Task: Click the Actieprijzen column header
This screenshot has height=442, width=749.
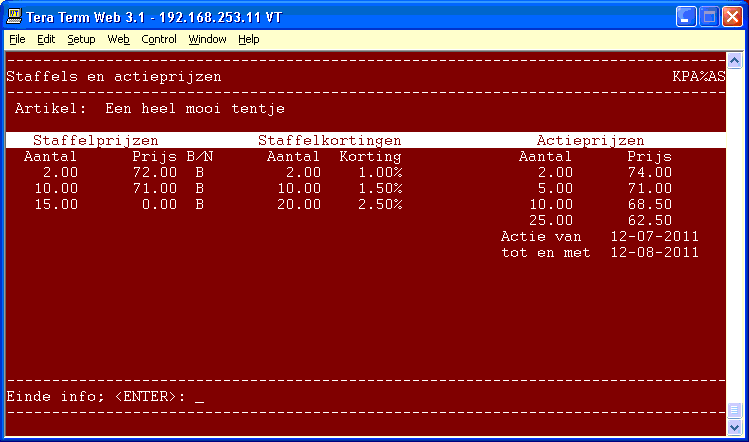Action: [x=590, y=141]
